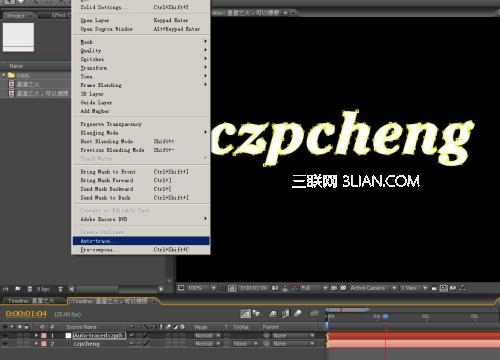Choose Open Layer from the menu

(x=141, y=20)
